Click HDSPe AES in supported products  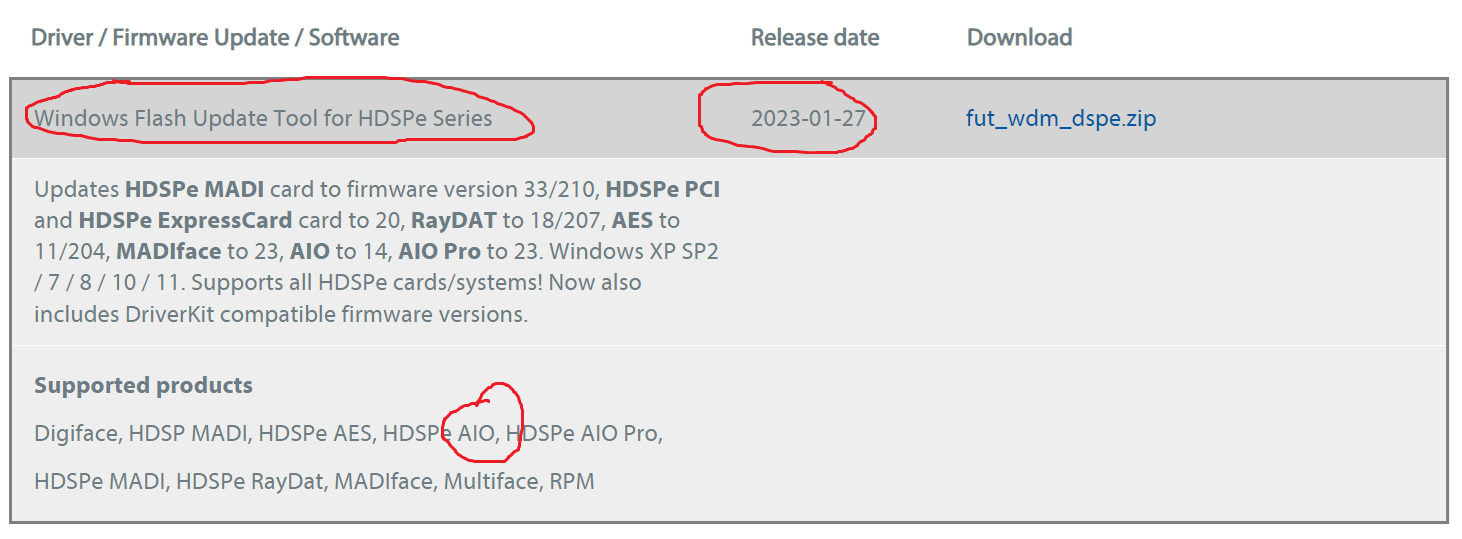point(315,433)
